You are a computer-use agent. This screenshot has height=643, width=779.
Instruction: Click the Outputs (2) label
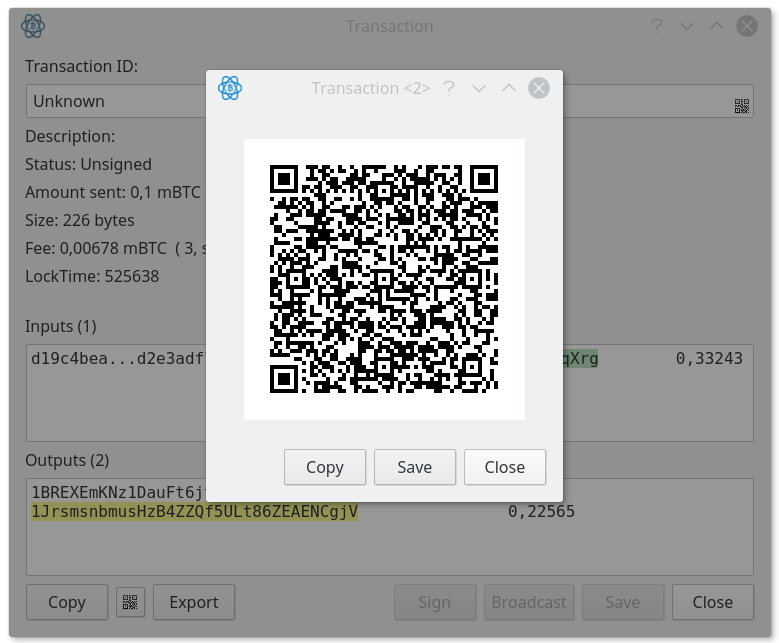point(67,461)
